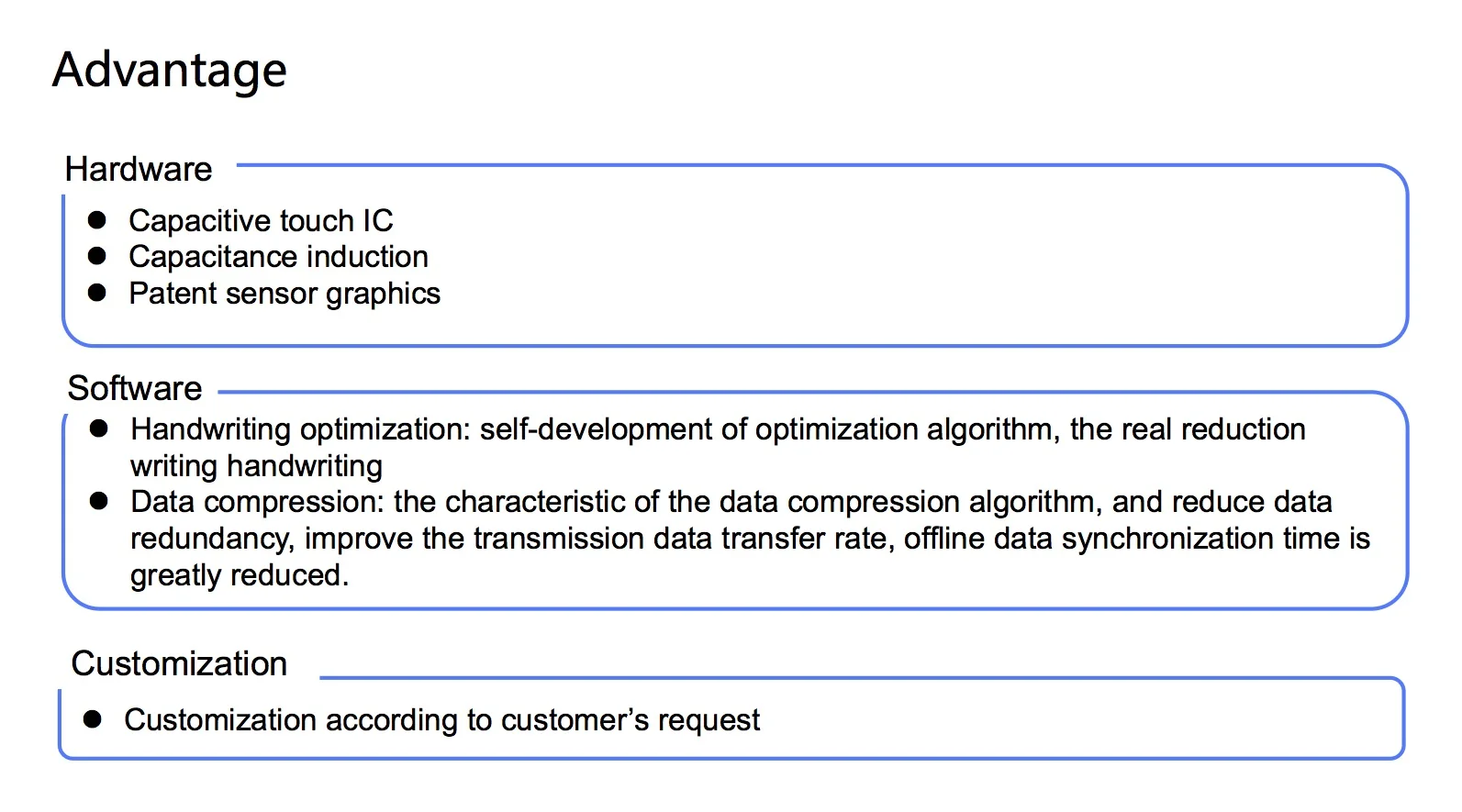Click the Capacitance induction text line
The width and height of the screenshot is (1462, 812).
(x=278, y=257)
